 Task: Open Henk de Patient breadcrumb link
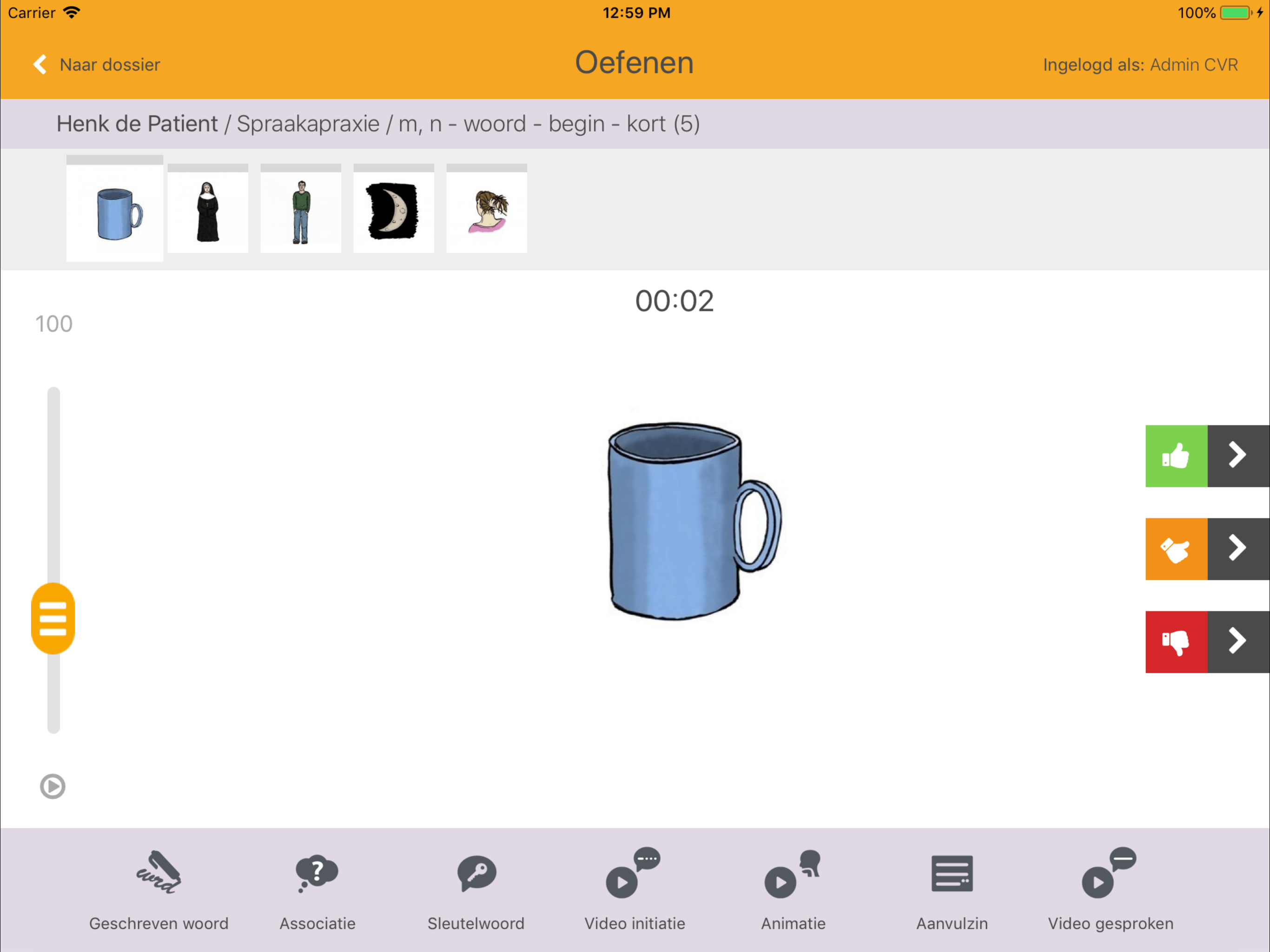click(x=137, y=124)
